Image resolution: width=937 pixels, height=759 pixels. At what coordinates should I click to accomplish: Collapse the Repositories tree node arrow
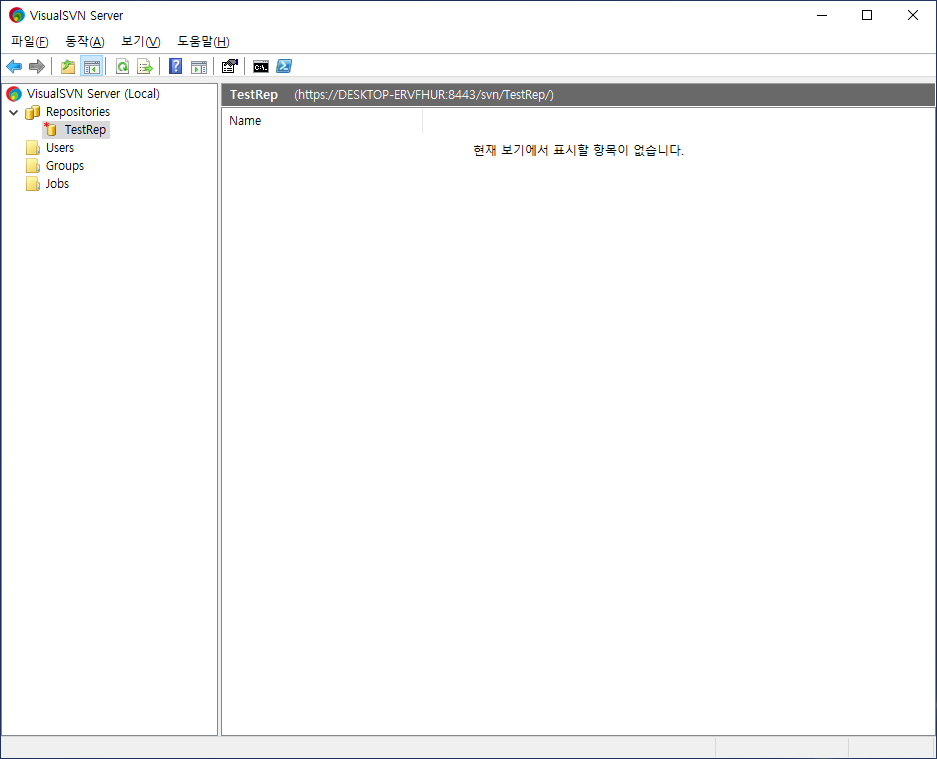pyautogui.click(x=14, y=112)
